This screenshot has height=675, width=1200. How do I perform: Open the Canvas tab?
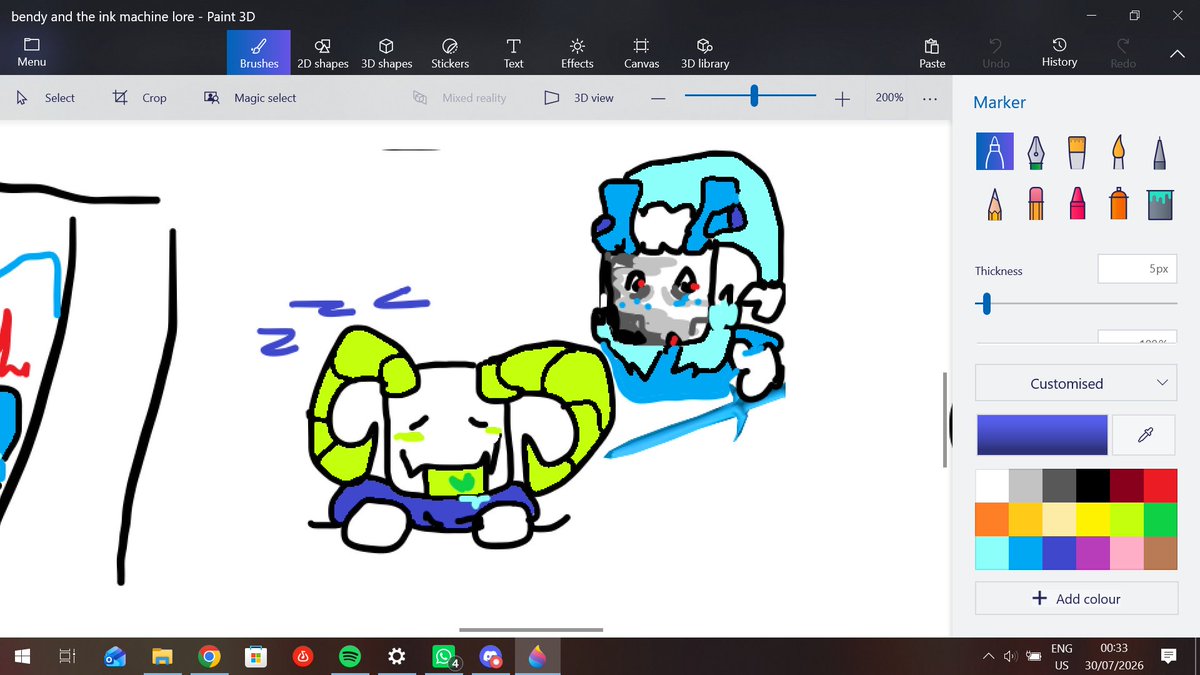pyautogui.click(x=641, y=53)
